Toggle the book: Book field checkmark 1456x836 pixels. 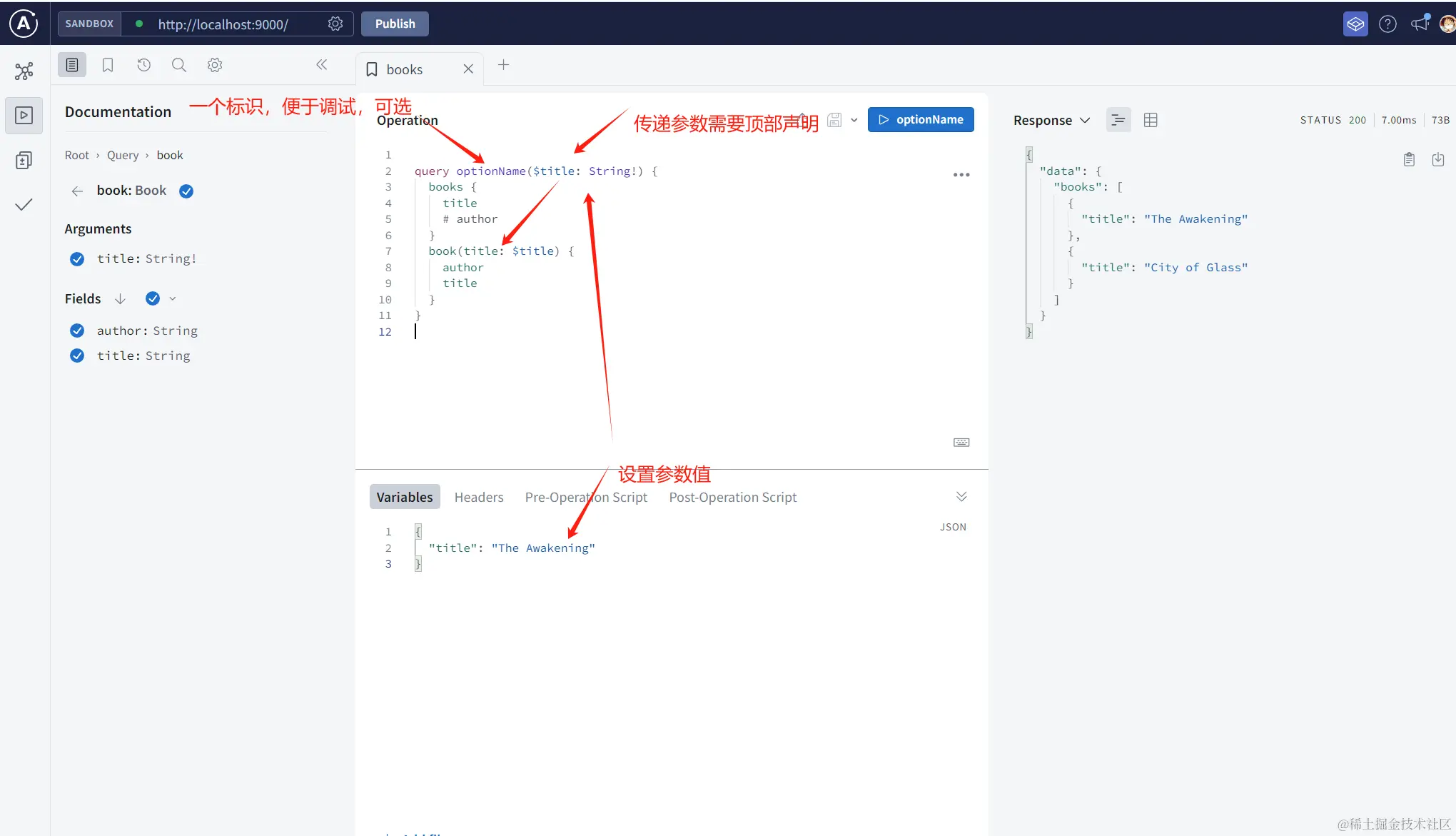(186, 191)
